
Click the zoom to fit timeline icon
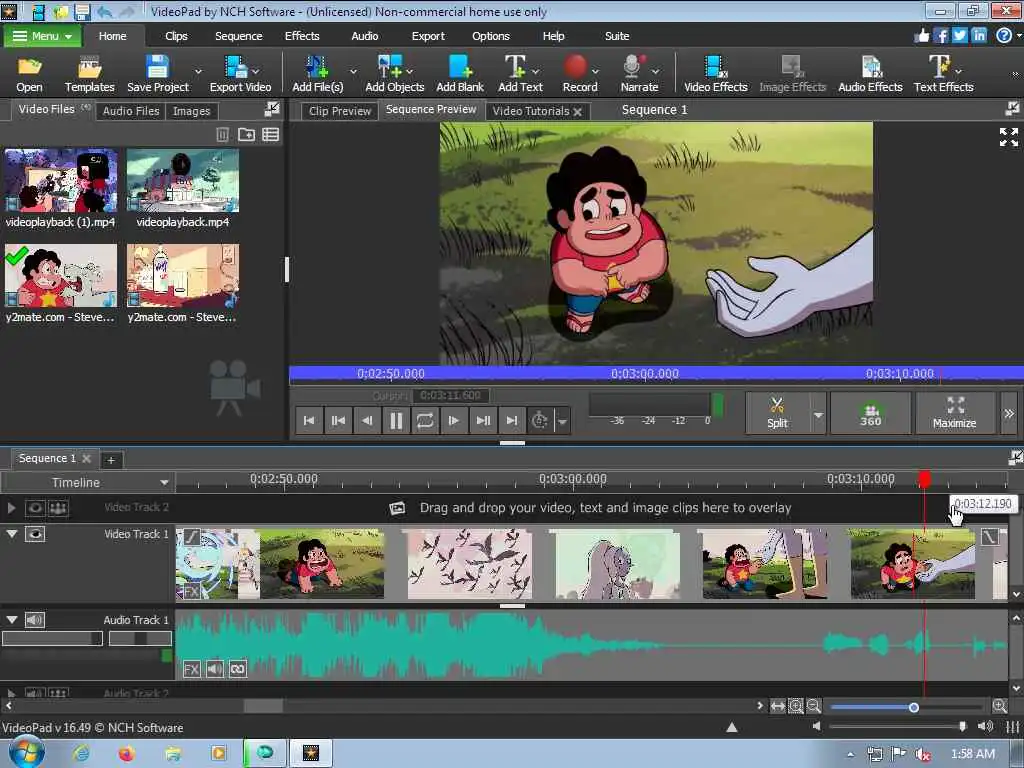(777, 706)
